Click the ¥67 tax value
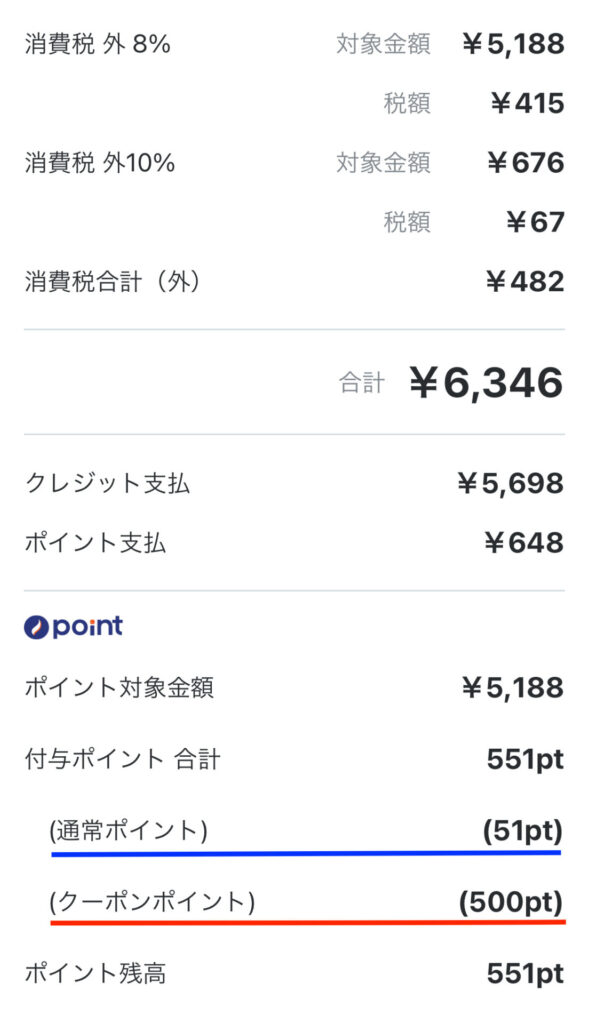589x1024 pixels. tap(535, 222)
